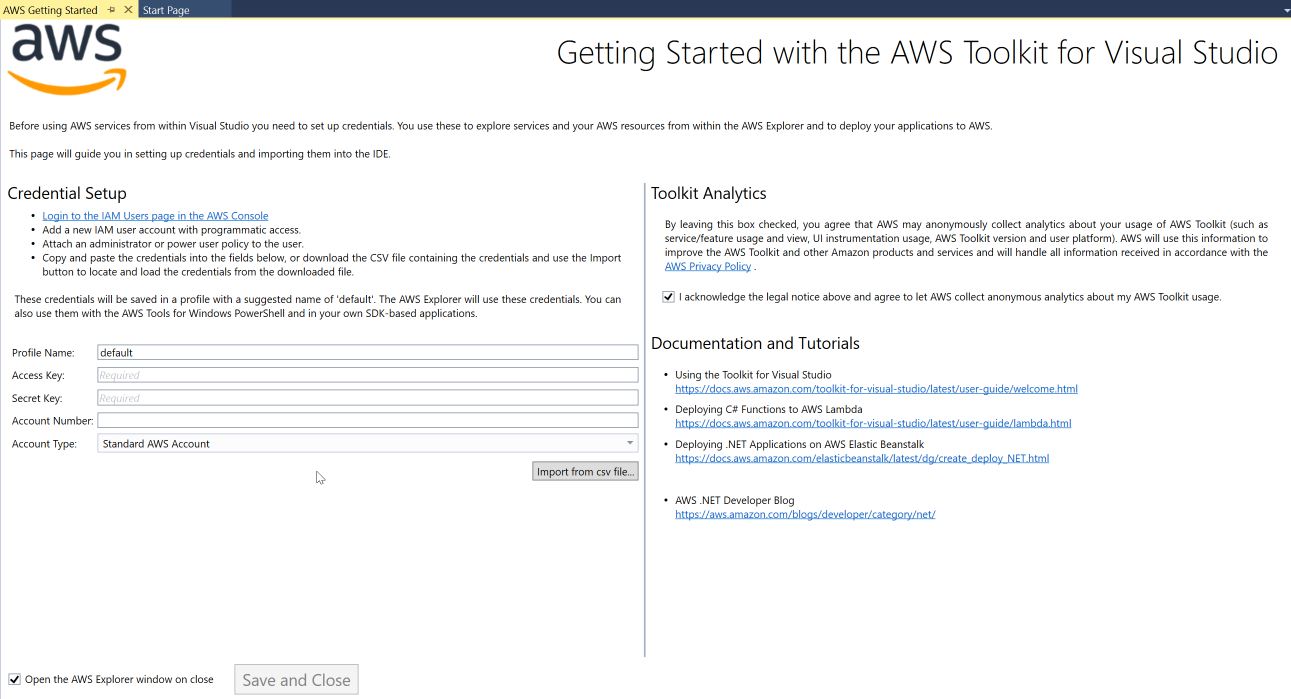Select the AWS Getting Started tab
Screen dimensions: 1291x699
pos(50,10)
